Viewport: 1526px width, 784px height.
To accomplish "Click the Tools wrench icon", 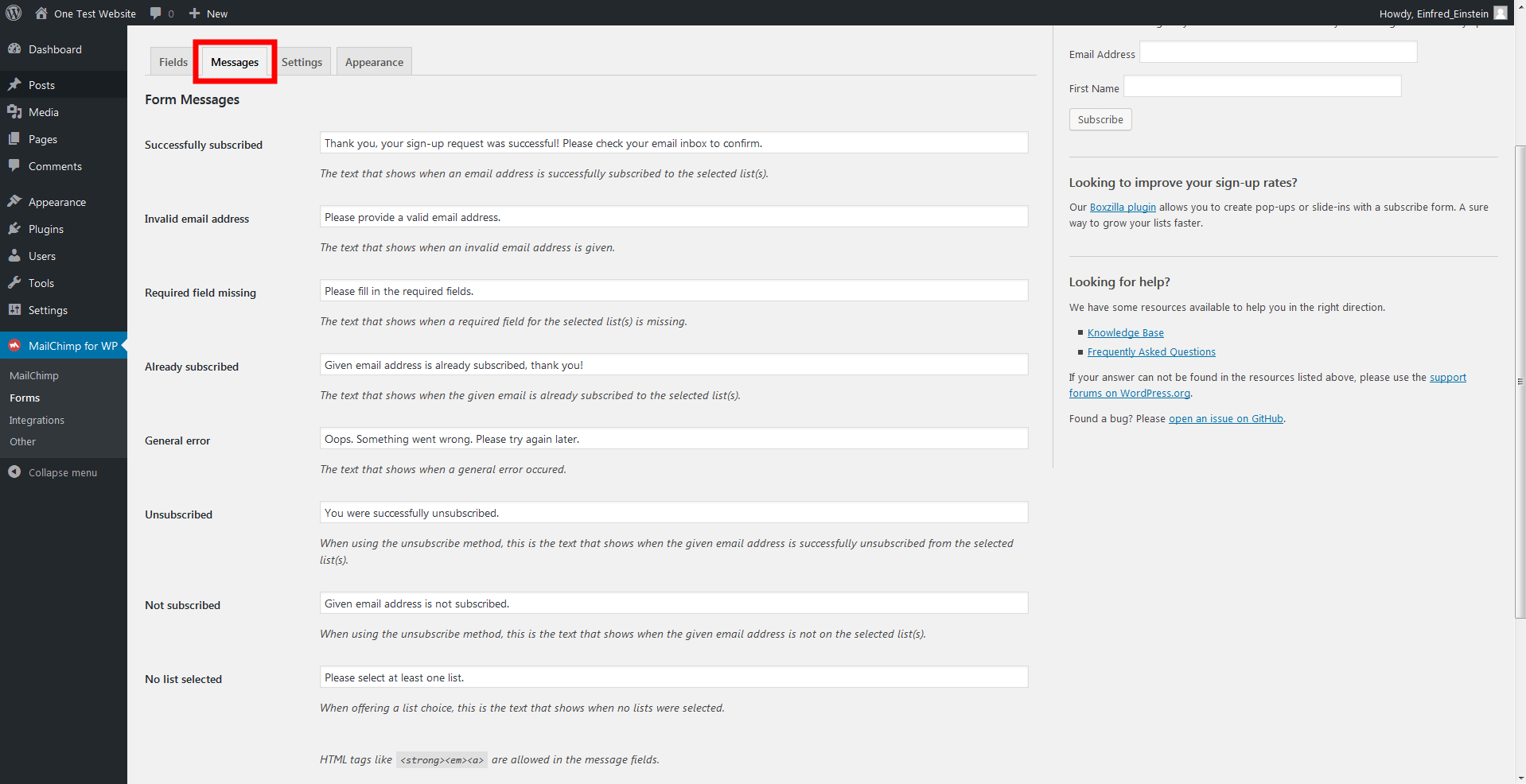I will [14, 282].
